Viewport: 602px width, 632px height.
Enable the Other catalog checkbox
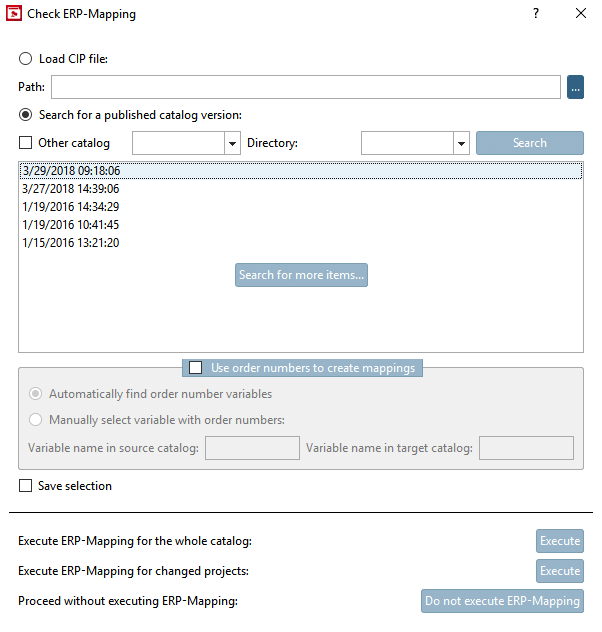(x=26, y=143)
